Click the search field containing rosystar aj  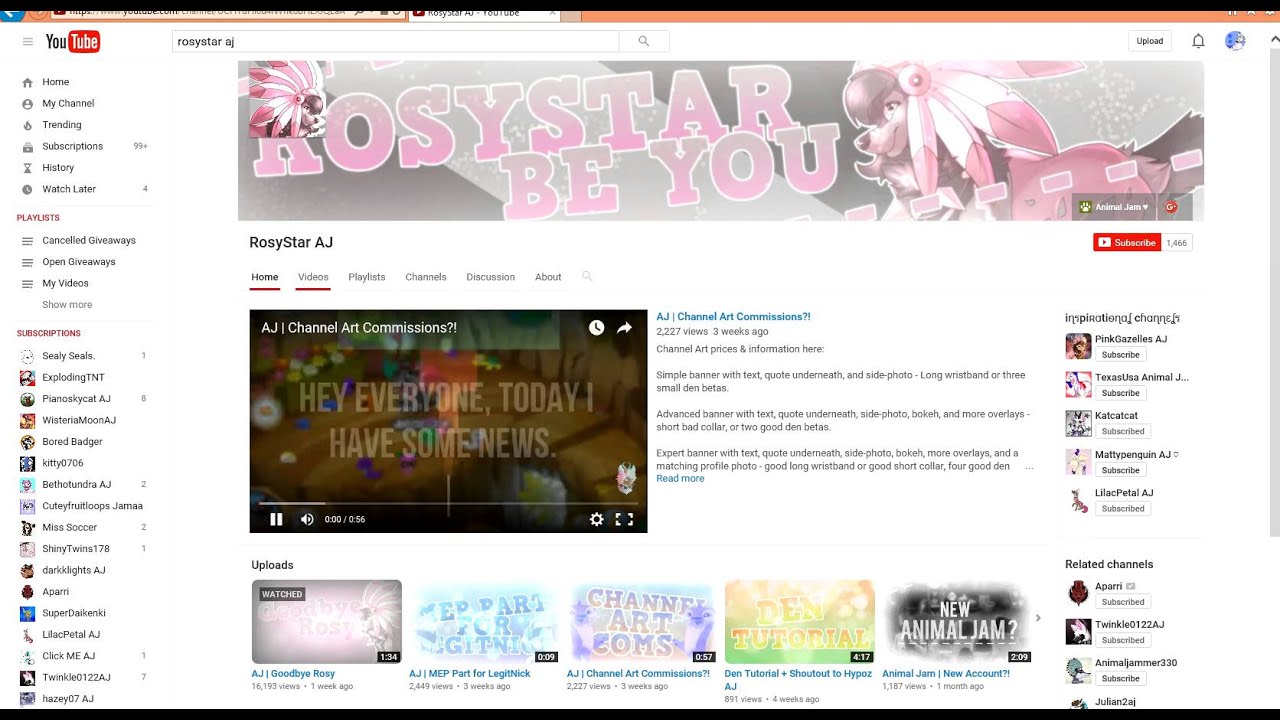coord(396,41)
